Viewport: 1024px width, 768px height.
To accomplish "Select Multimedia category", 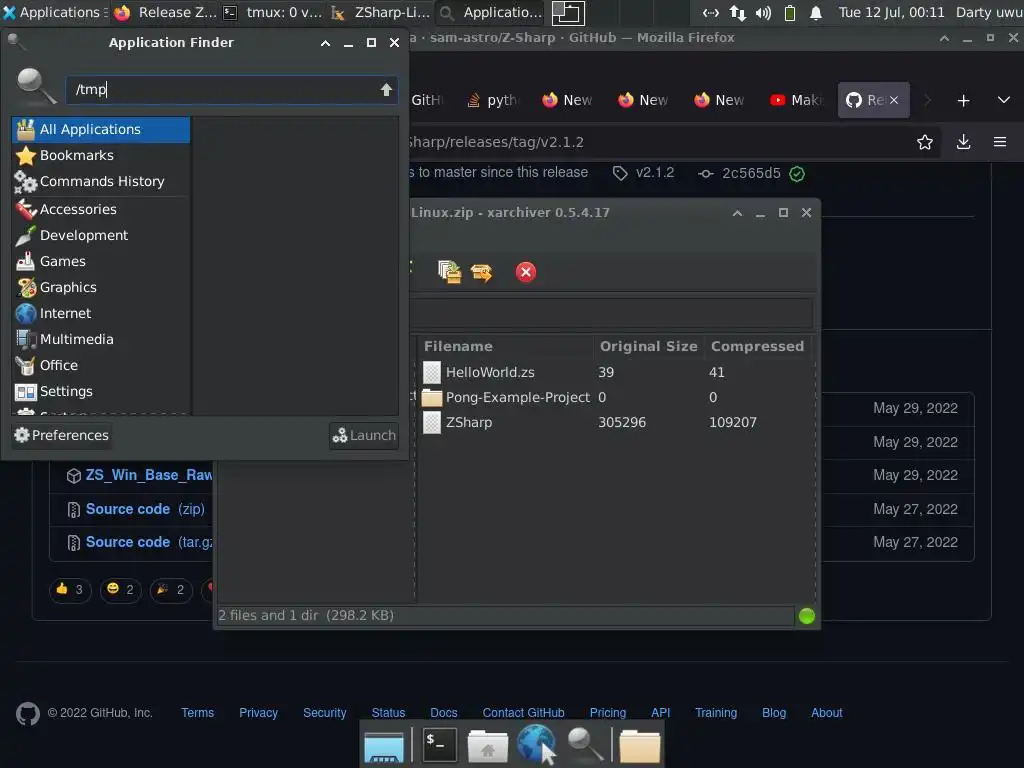I will (x=101, y=340).
